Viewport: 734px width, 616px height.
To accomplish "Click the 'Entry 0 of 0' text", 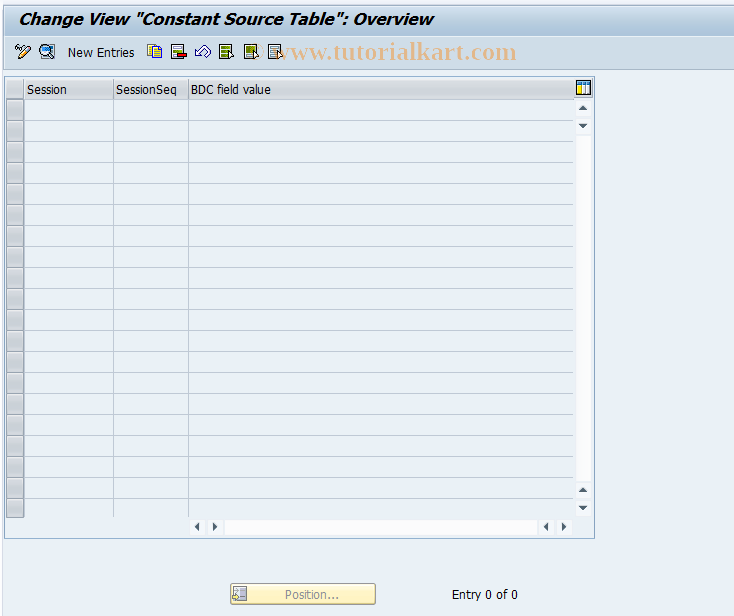I will pos(484,594).
